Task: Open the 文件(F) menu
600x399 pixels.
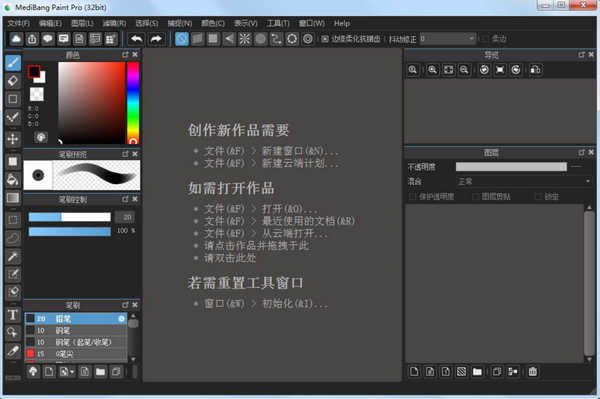Action: point(19,23)
